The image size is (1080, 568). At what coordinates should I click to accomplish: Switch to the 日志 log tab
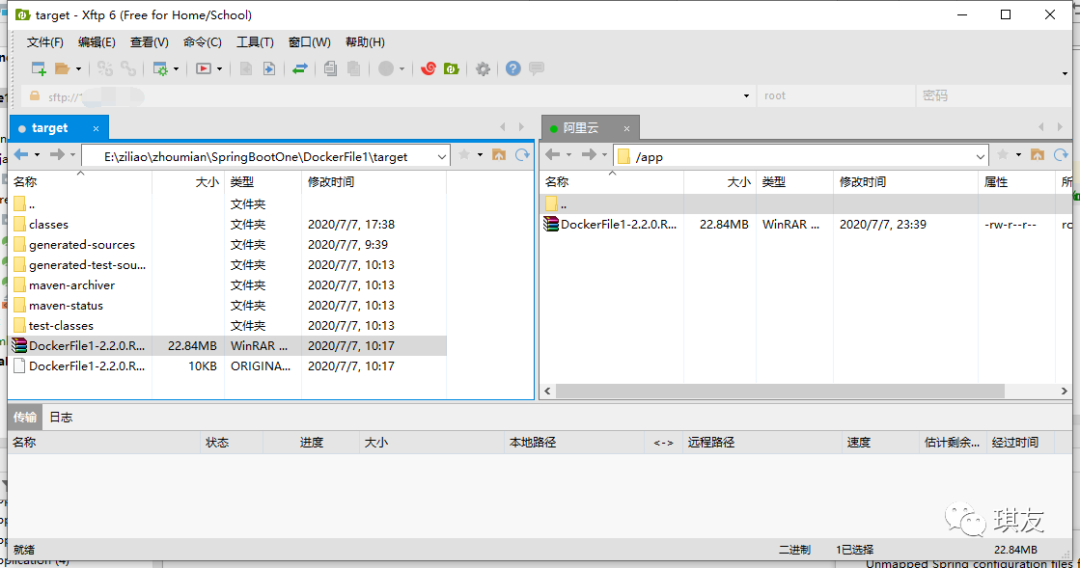(61, 417)
